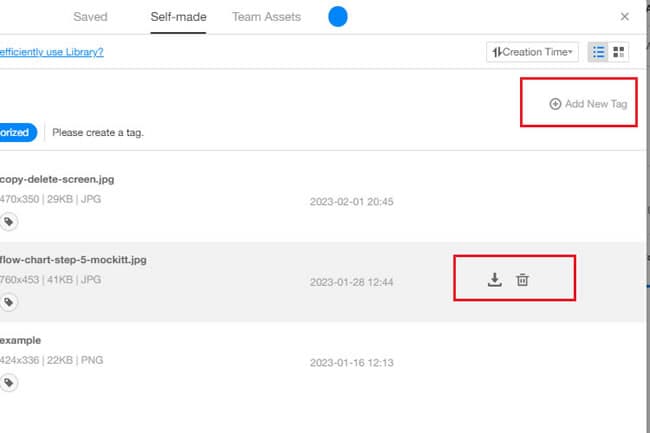Click the tag icon under the example file
Image resolution: width=650 pixels, height=433 pixels.
point(9,383)
